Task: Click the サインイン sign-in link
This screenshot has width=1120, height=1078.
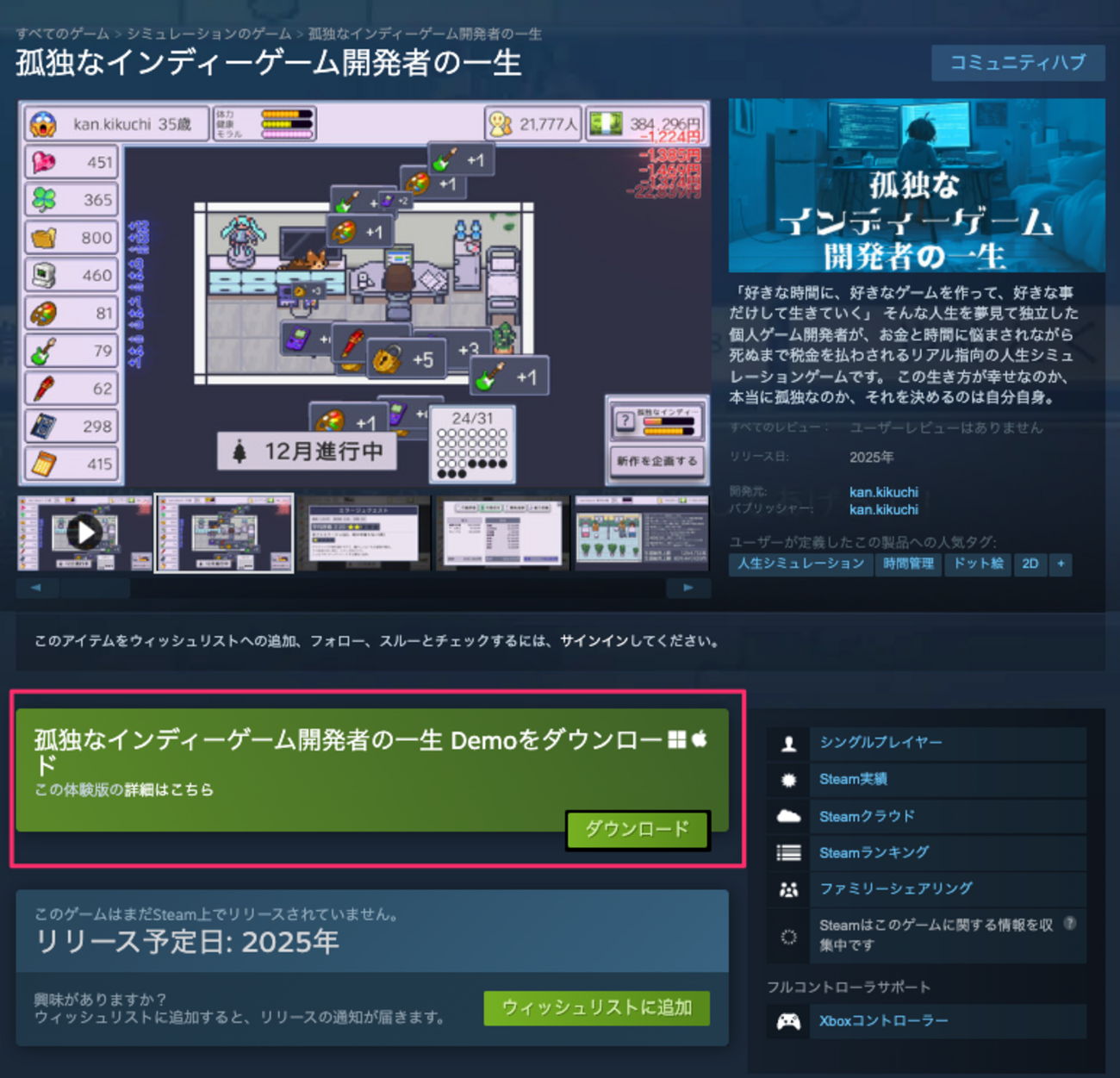Action: (x=594, y=641)
